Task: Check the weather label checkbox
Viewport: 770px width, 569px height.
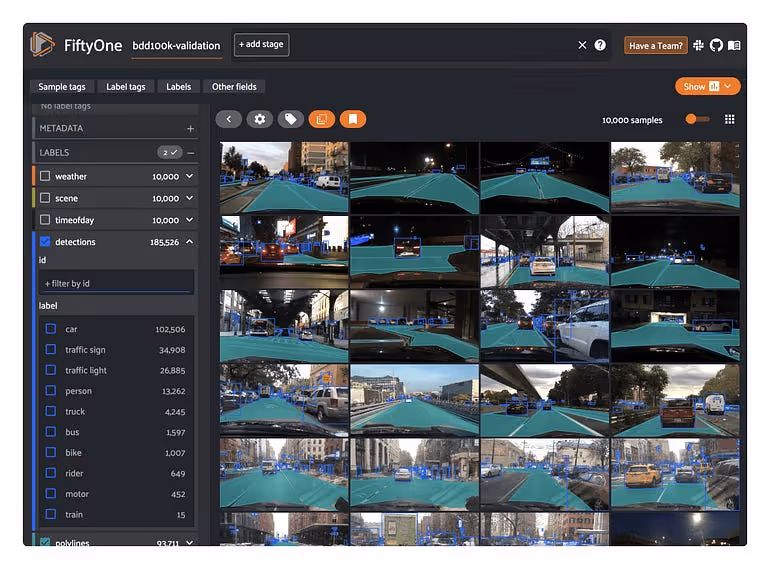Action: point(45,176)
